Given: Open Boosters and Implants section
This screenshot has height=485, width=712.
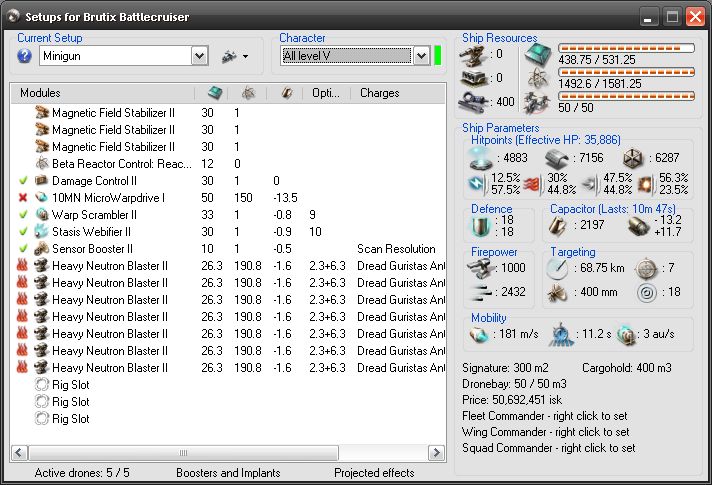Looking at the screenshot, I should (227, 473).
